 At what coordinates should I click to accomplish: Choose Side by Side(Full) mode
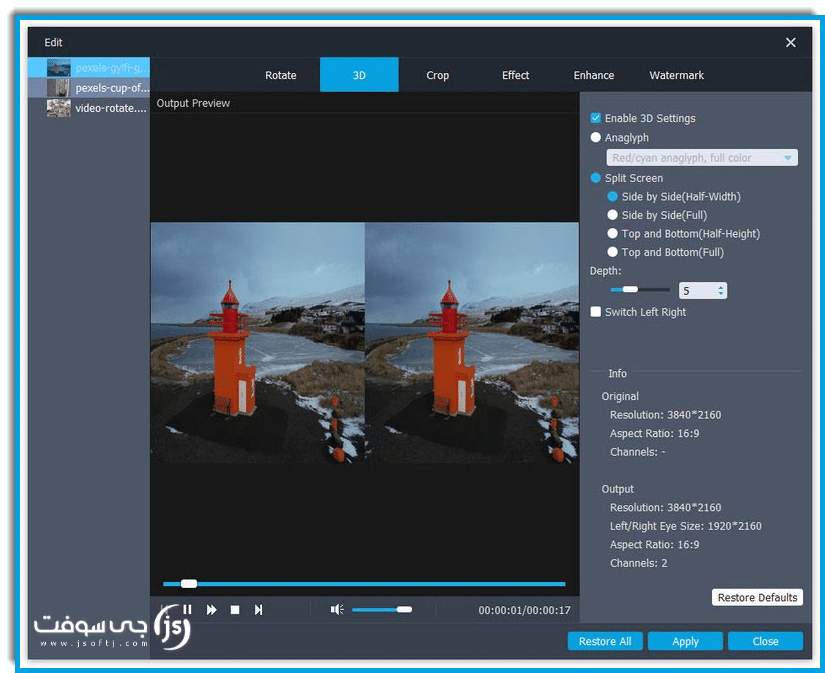click(x=612, y=215)
